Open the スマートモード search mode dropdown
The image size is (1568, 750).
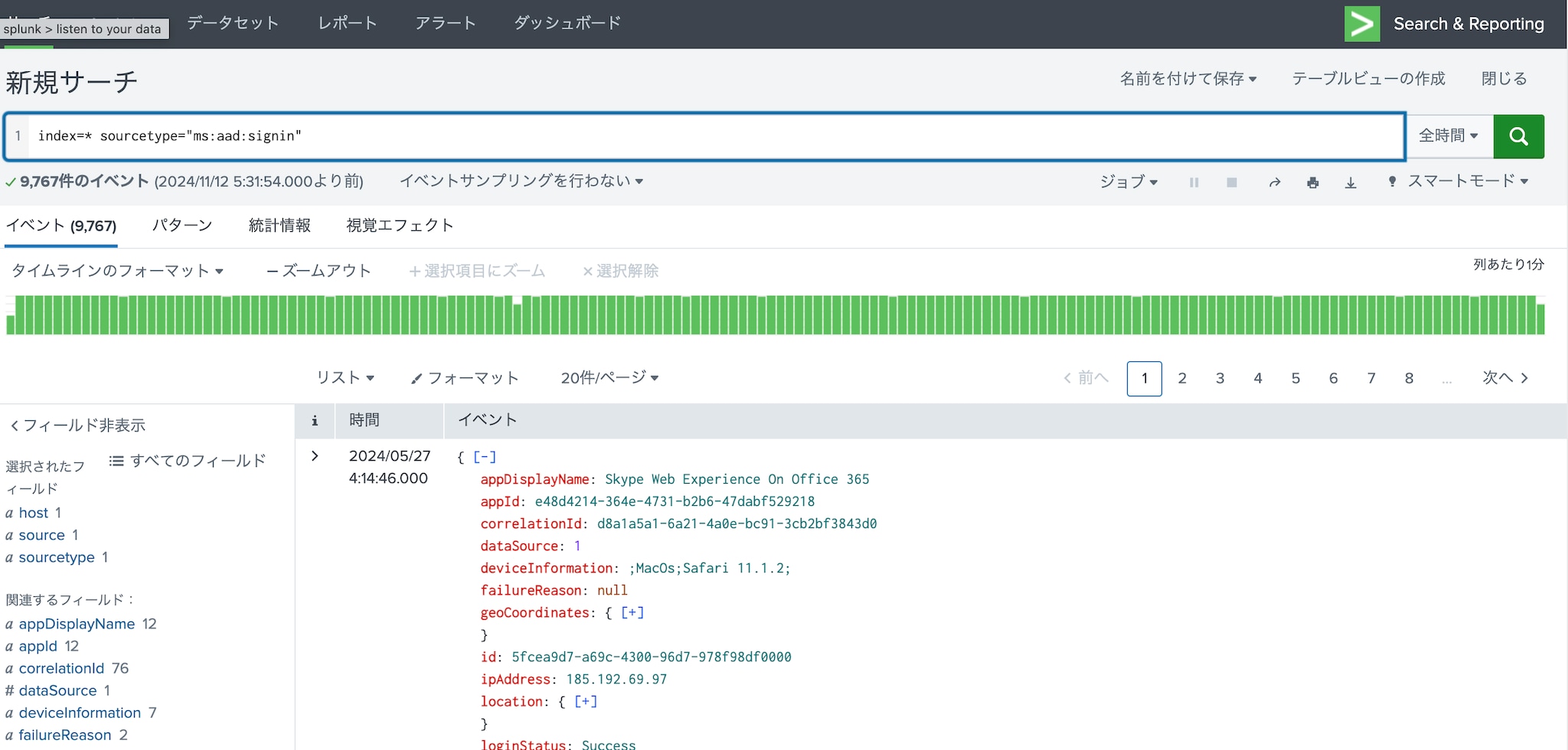point(1459,181)
